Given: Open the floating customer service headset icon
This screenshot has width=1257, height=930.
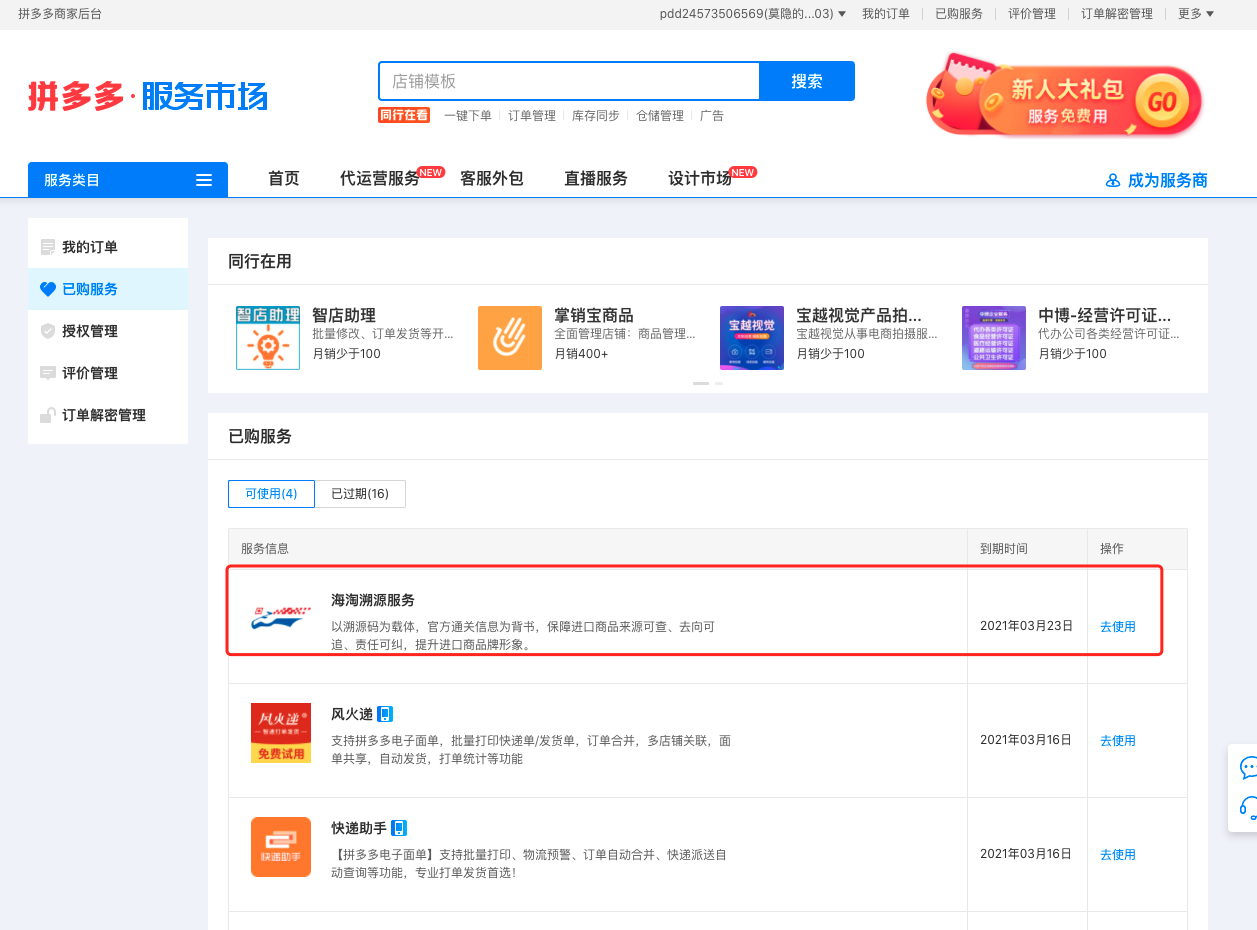Looking at the screenshot, I should (1248, 806).
